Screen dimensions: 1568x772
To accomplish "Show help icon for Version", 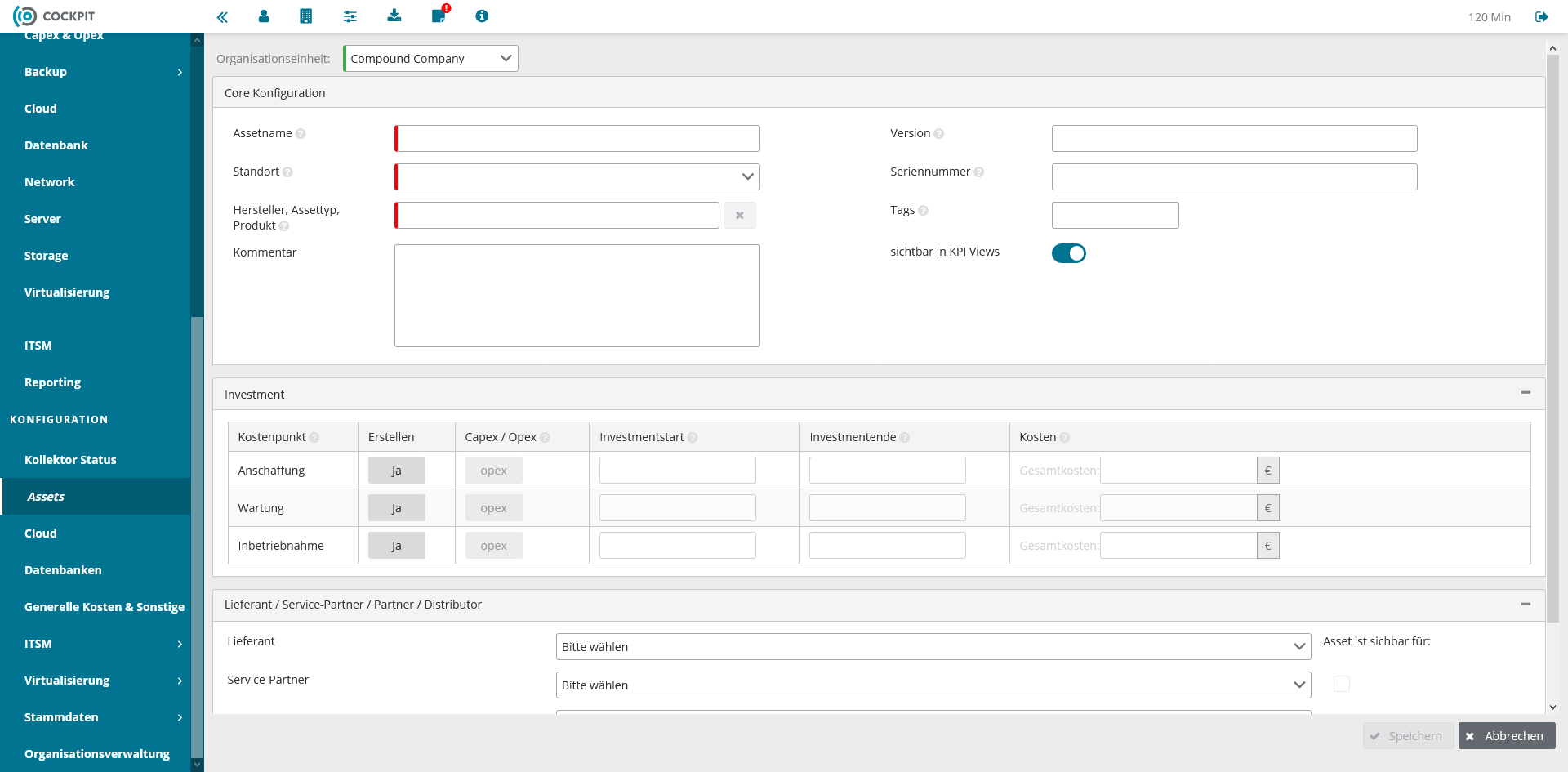I will pyautogui.click(x=939, y=134).
